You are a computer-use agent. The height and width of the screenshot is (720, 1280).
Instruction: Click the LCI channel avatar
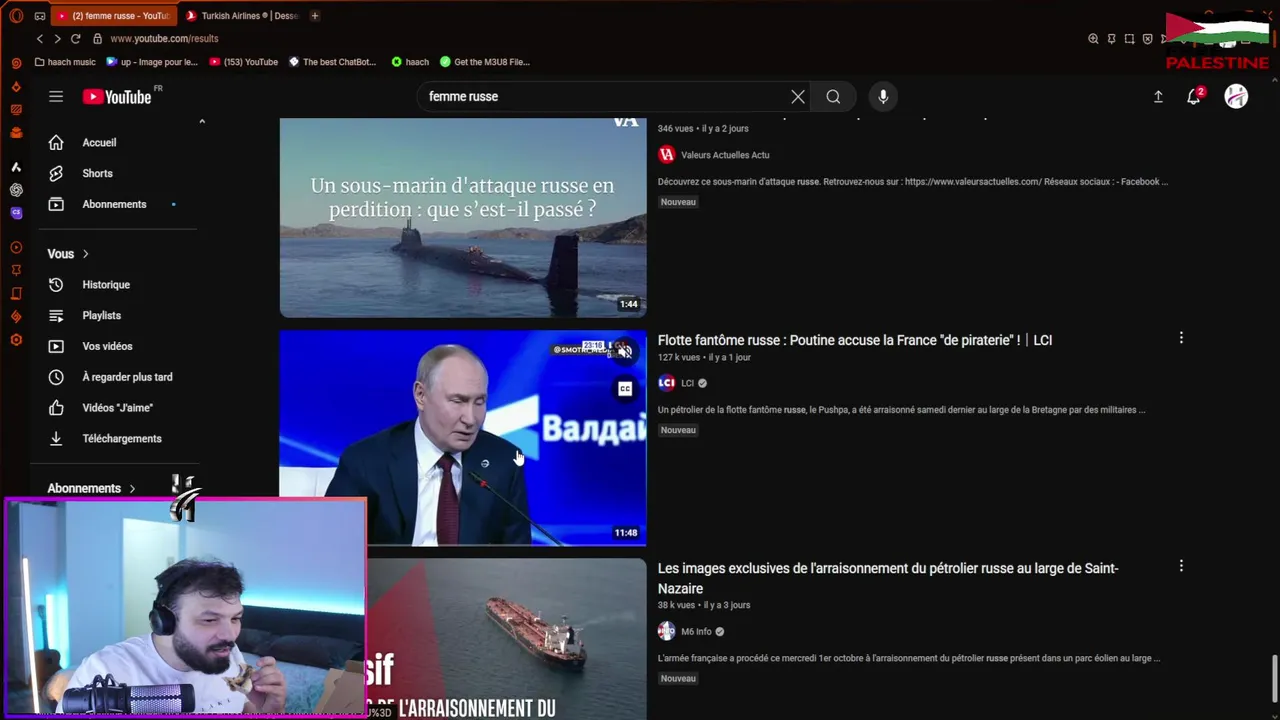point(667,383)
